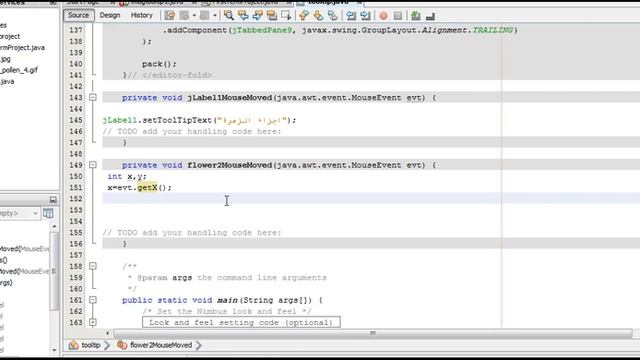The image size is (640, 360).
Task: Click the Shift Line Right icon
Action: tap(365, 16)
